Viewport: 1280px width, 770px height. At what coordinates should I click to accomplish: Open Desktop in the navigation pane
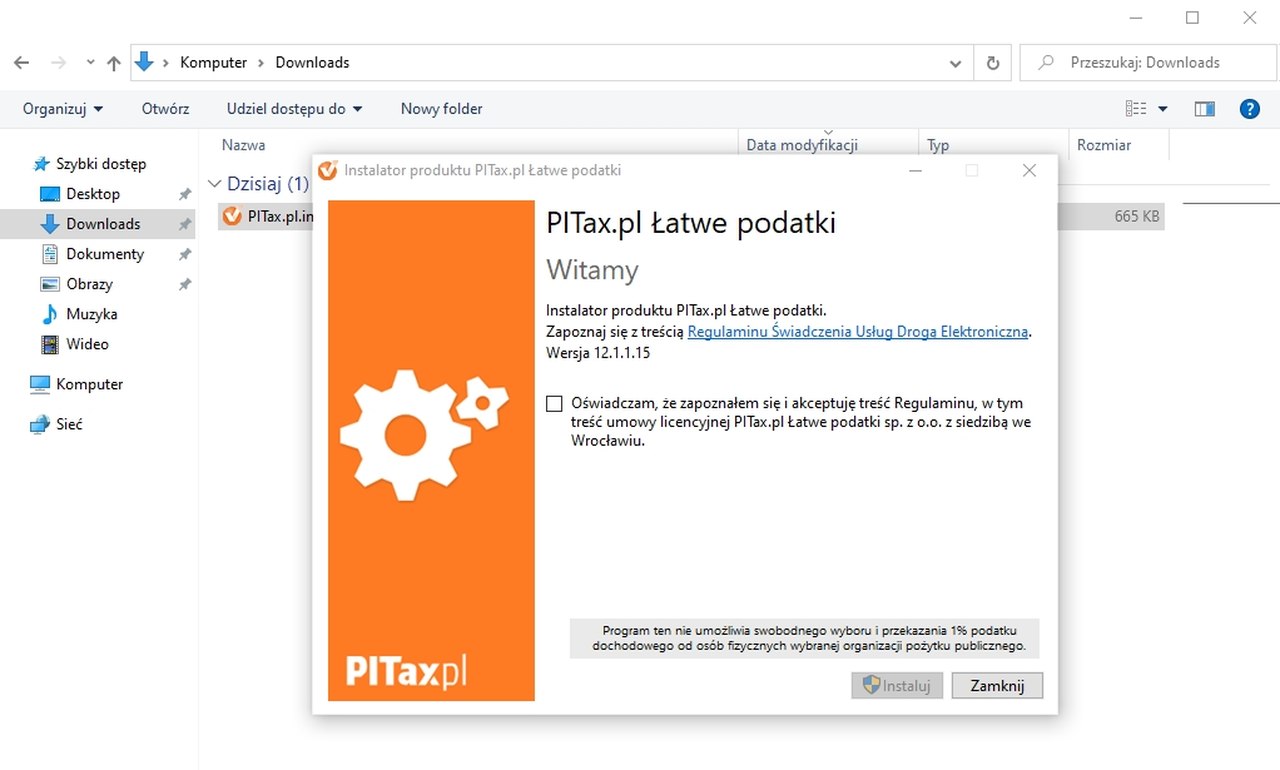click(x=92, y=194)
